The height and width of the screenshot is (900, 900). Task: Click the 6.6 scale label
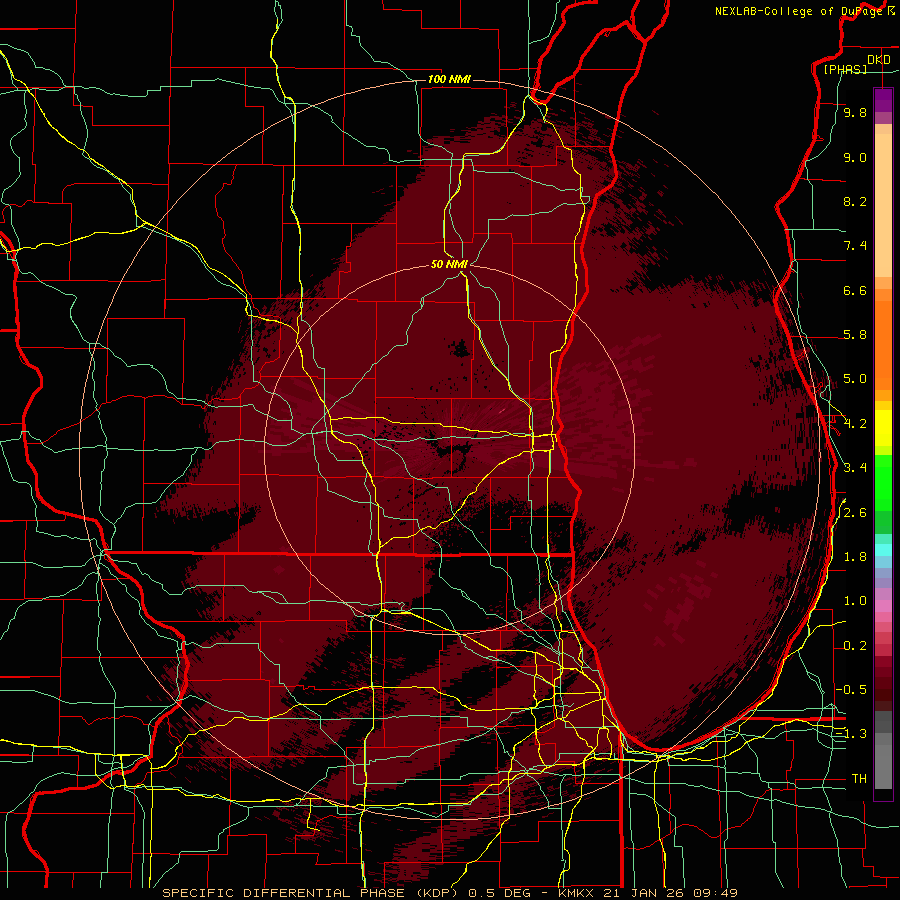point(855,290)
